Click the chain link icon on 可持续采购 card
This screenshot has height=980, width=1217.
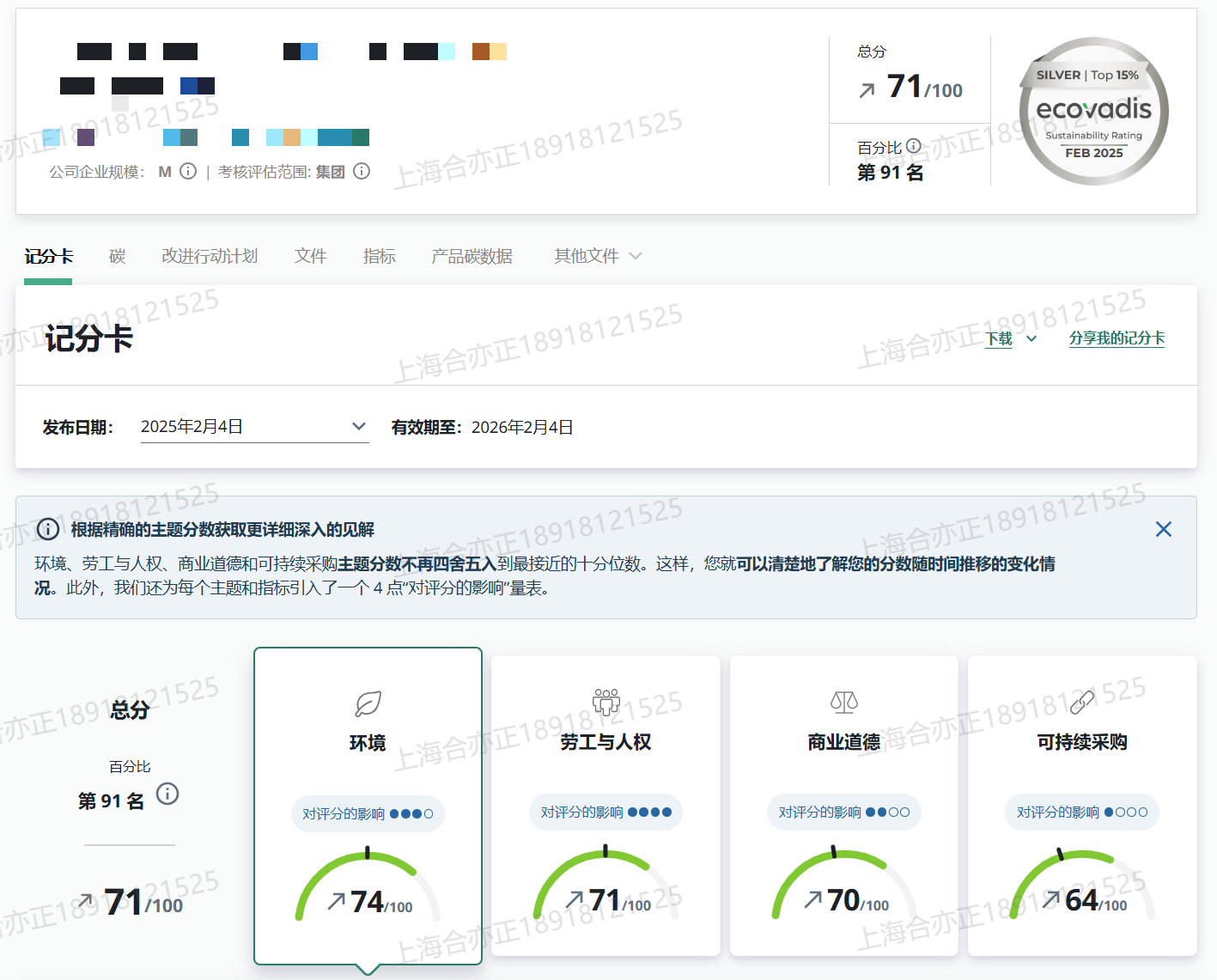[1081, 702]
